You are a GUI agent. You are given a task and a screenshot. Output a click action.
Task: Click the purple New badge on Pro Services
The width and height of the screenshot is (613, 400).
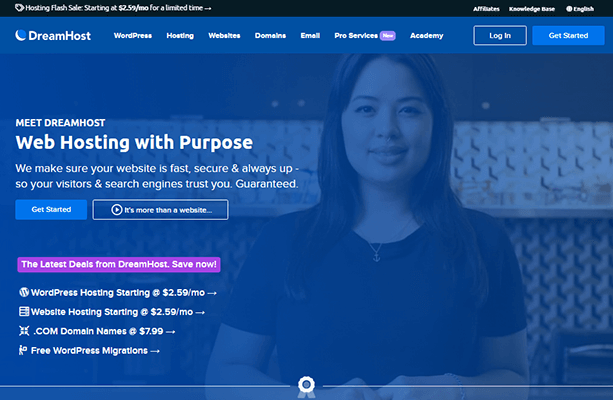(388, 36)
